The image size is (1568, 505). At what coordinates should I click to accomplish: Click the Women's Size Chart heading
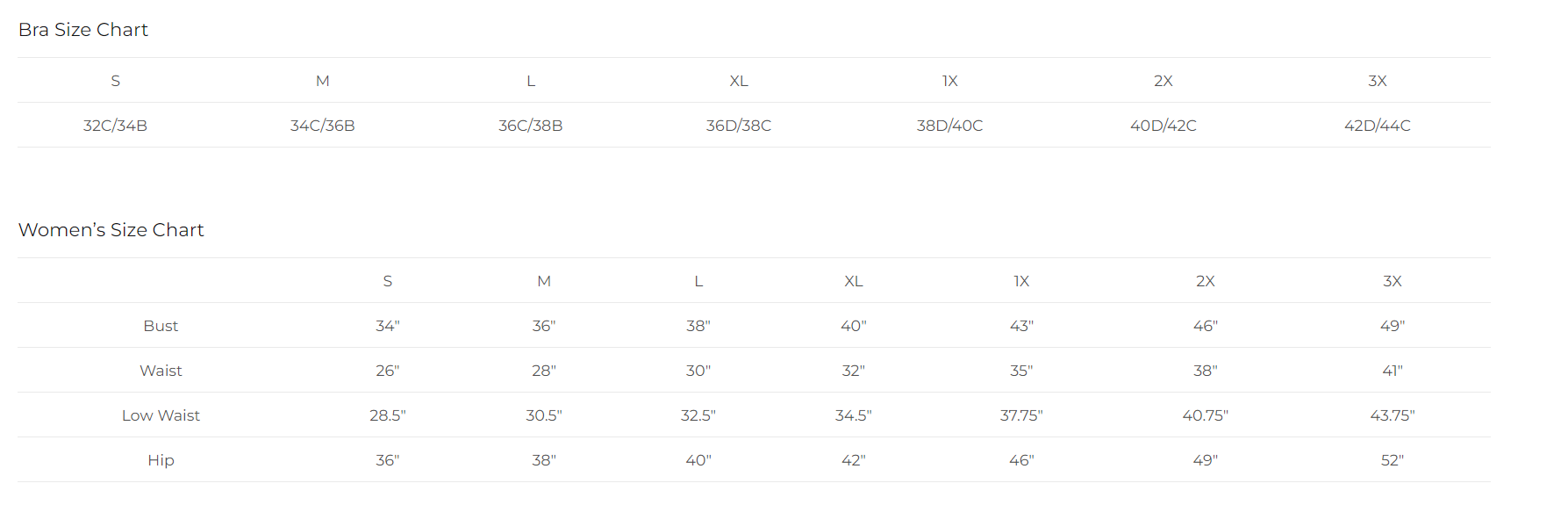coord(111,230)
